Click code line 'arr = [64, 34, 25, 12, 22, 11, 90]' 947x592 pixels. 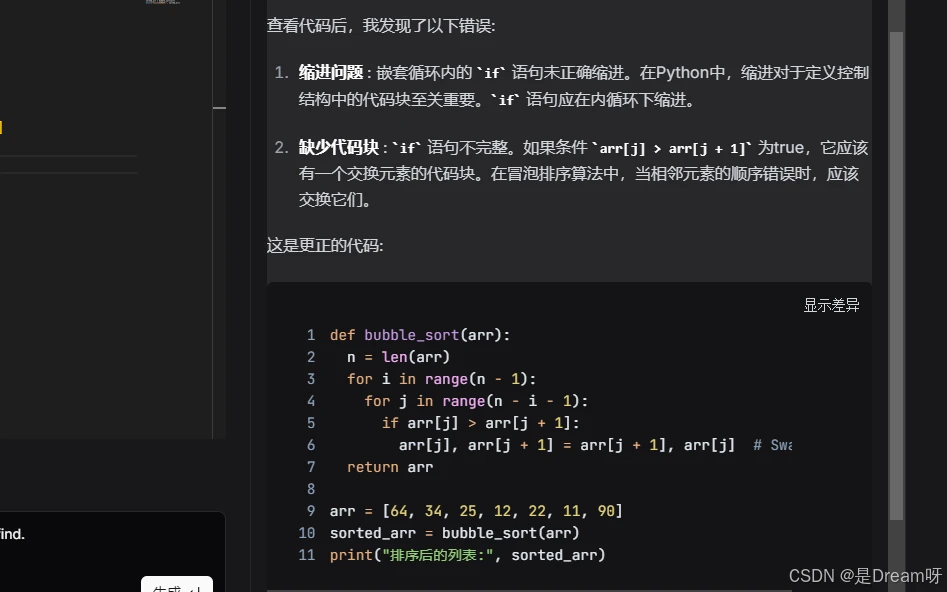(476, 511)
